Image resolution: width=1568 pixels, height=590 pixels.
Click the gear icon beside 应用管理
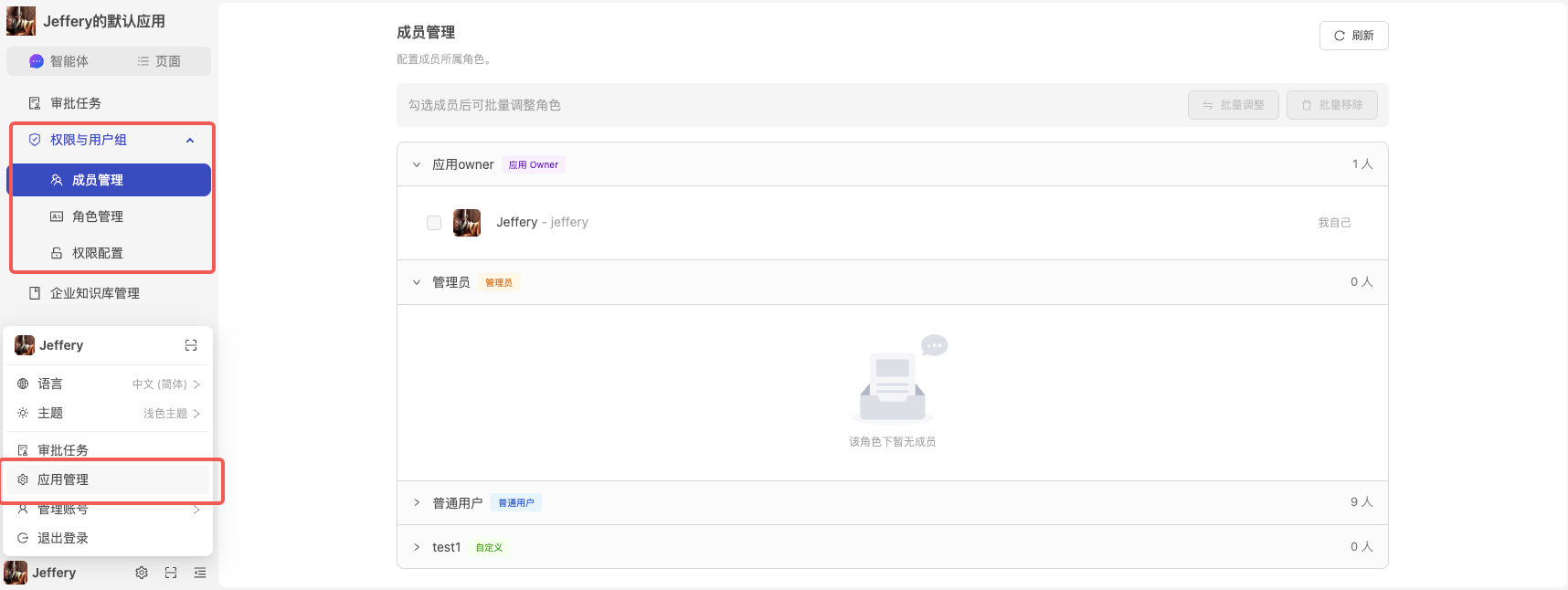pyautogui.click(x=23, y=479)
